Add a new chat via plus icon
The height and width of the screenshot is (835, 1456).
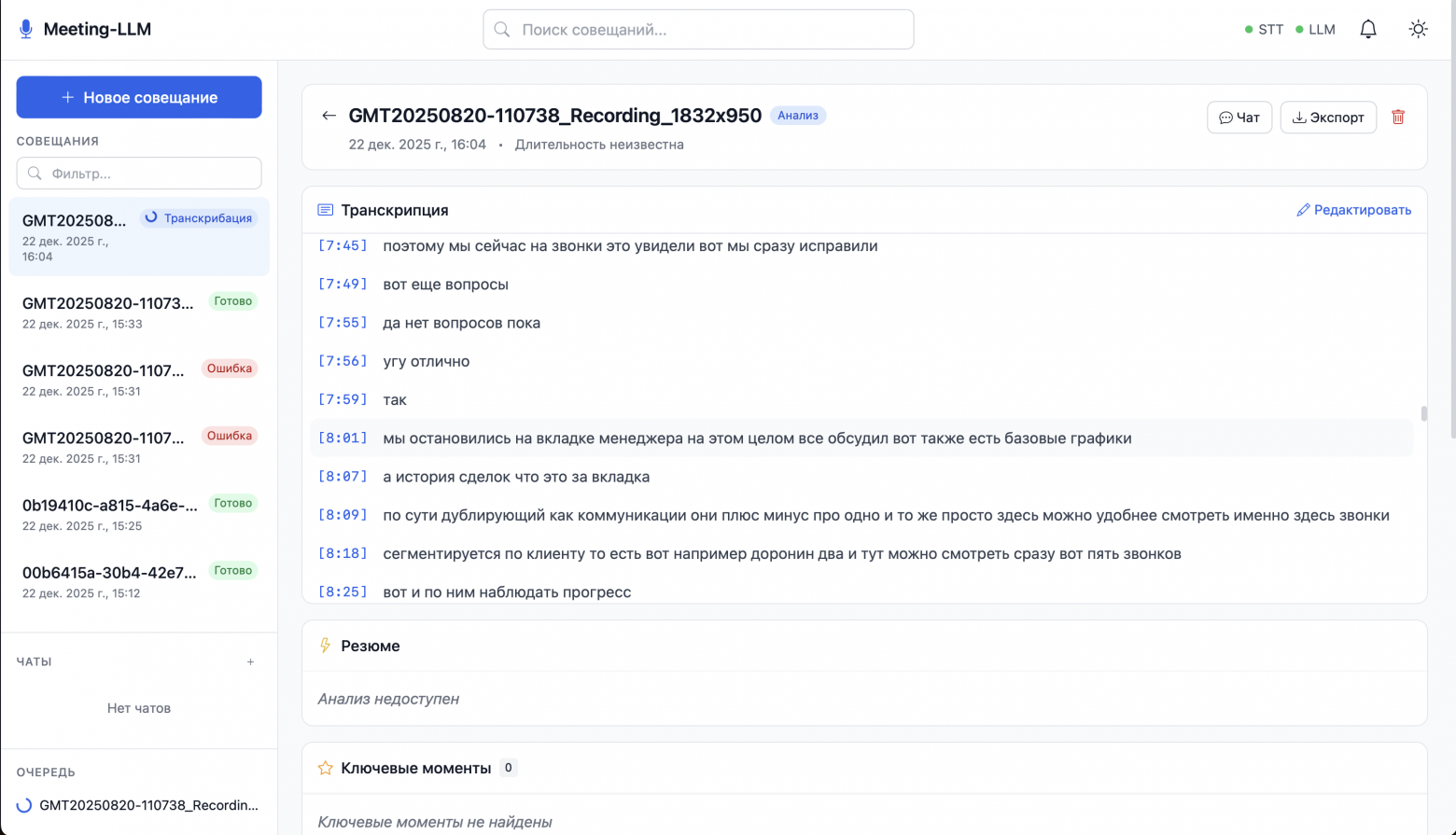pos(250,661)
